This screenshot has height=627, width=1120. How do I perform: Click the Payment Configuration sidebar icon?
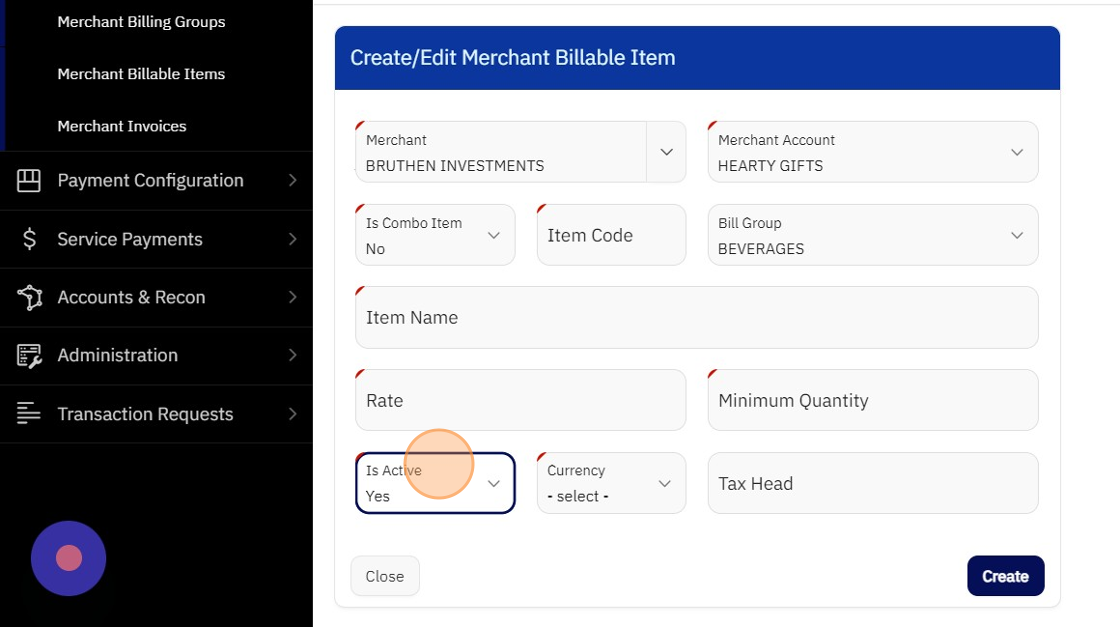pos(29,181)
